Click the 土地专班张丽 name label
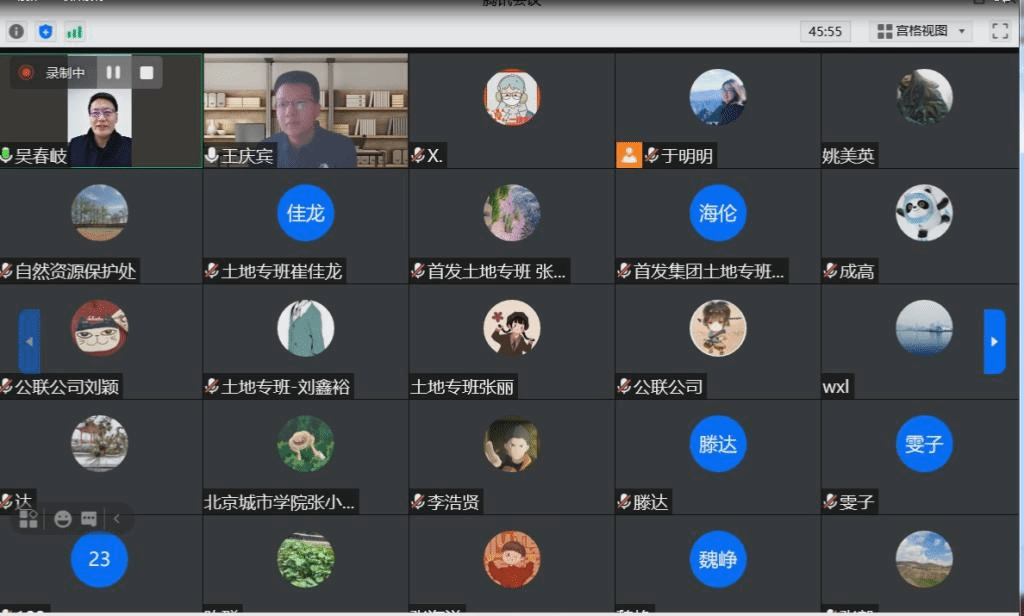Image resolution: width=1024 pixels, height=616 pixels. tap(462, 387)
